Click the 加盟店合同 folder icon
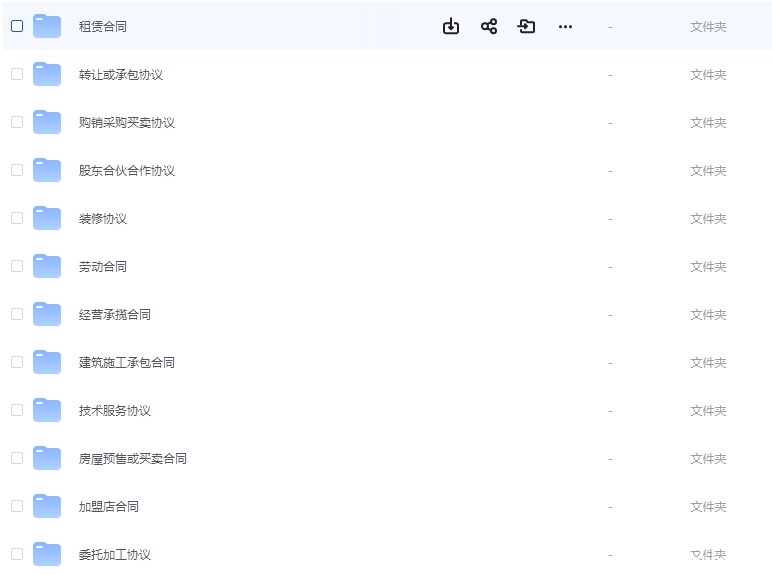Image resolution: width=772 pixels, height=575 pixels. (x=47, y=507)
